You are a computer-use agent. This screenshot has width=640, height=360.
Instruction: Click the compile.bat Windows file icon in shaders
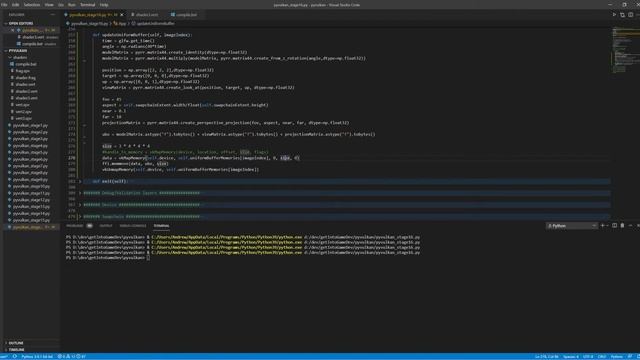tap(12, 64)
